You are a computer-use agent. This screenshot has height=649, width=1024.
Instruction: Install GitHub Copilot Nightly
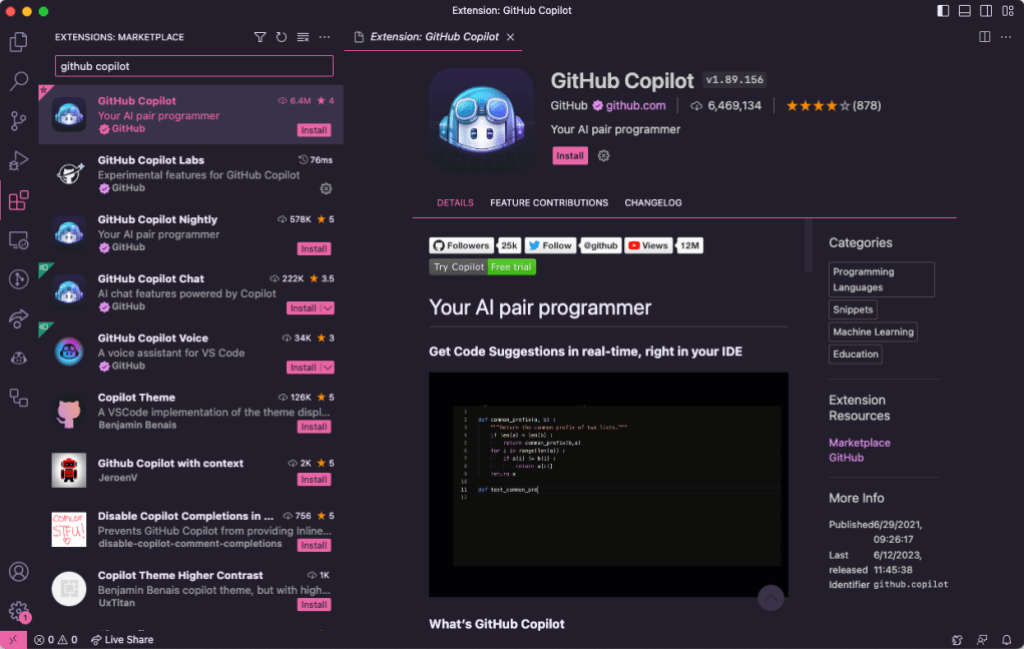coord(314,249)
